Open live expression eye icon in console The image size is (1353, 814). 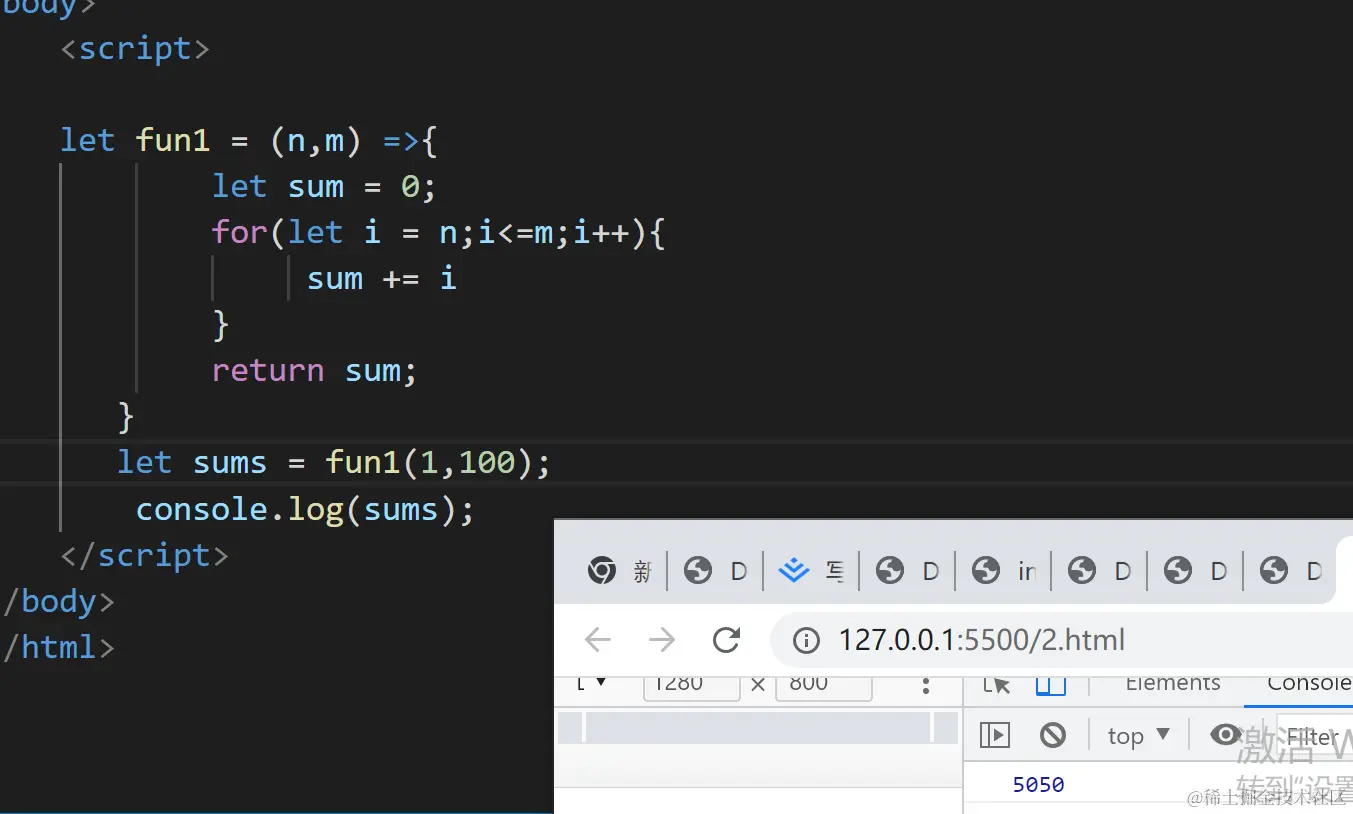pos(1225,735)
